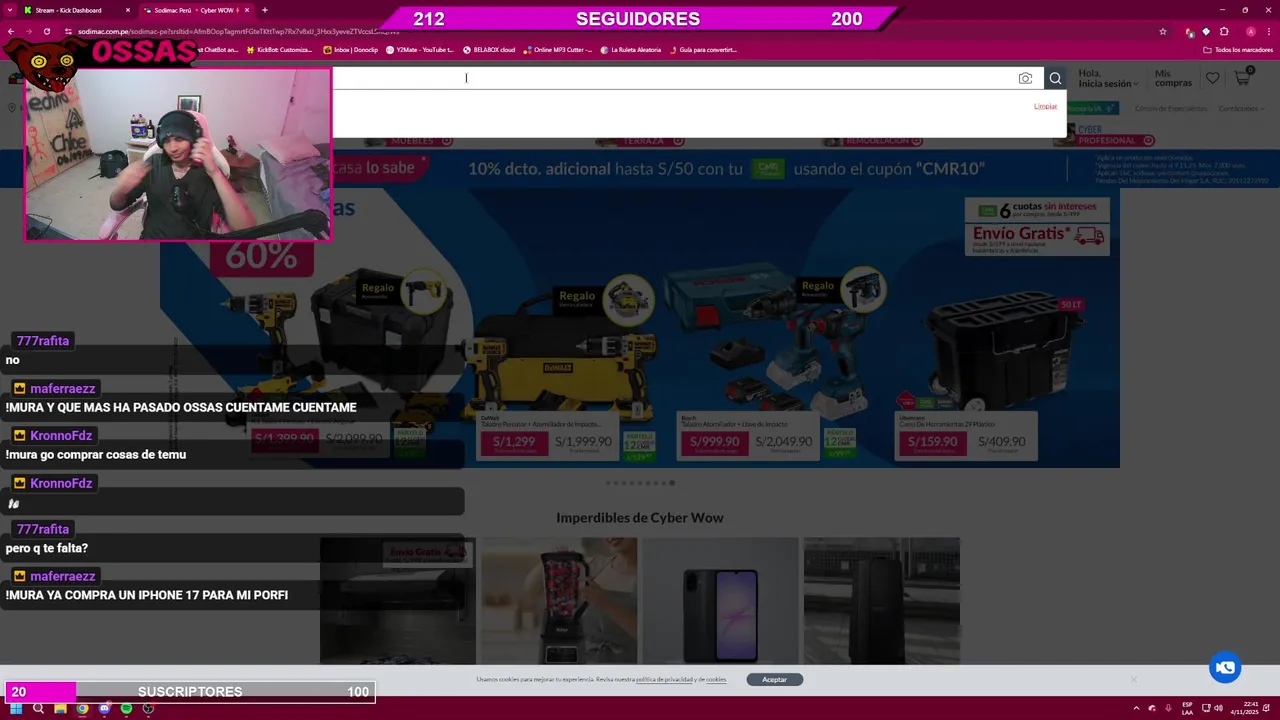The height and width of the screenshot is (720, 1280).
Task: Open 'Online MP3 Cutter' bookmark
Action: point(557,49)
